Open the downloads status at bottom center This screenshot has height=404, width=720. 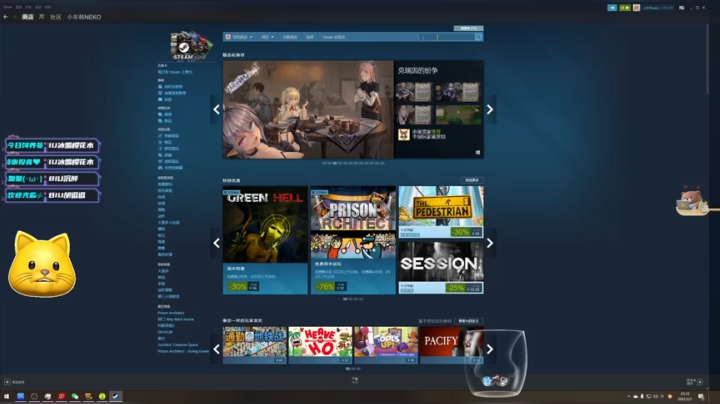click(x=355, y=381)
